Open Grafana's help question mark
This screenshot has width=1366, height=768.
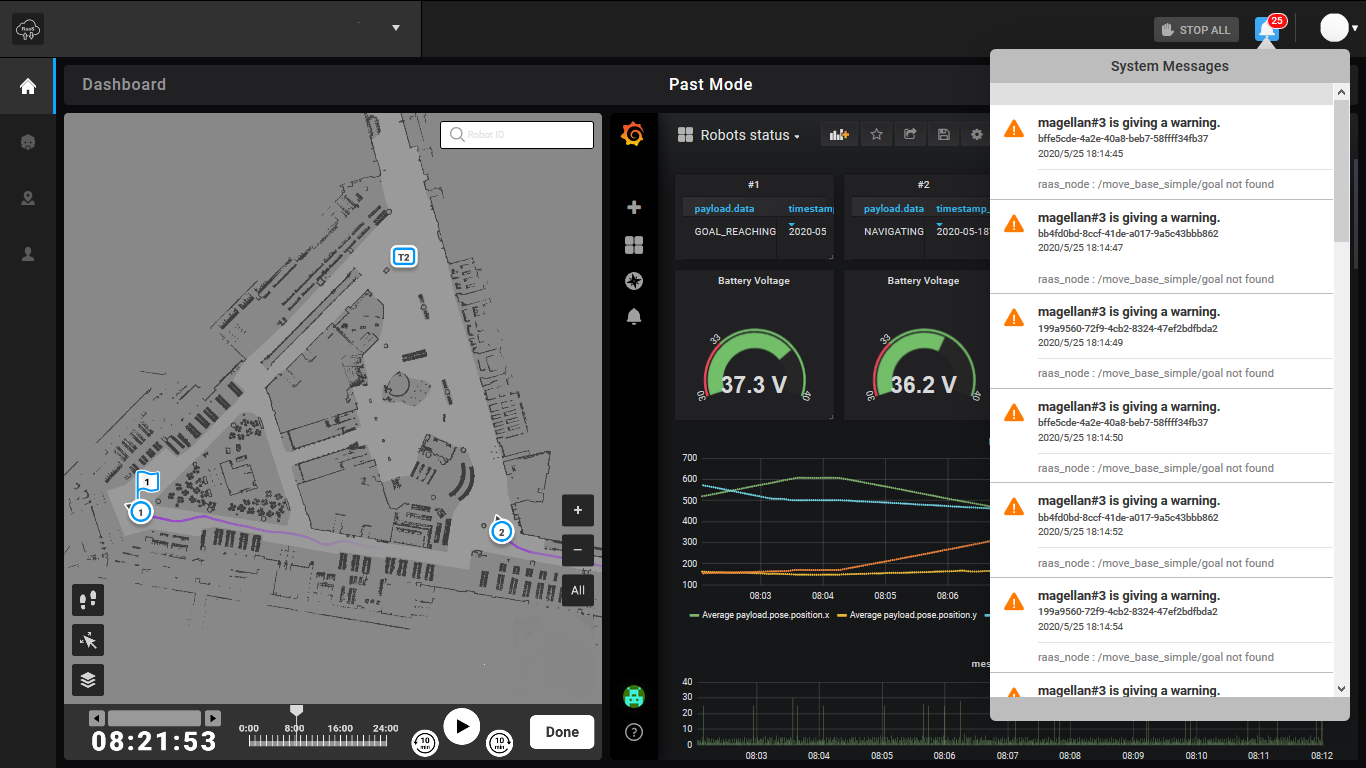[x=633, y=732]
